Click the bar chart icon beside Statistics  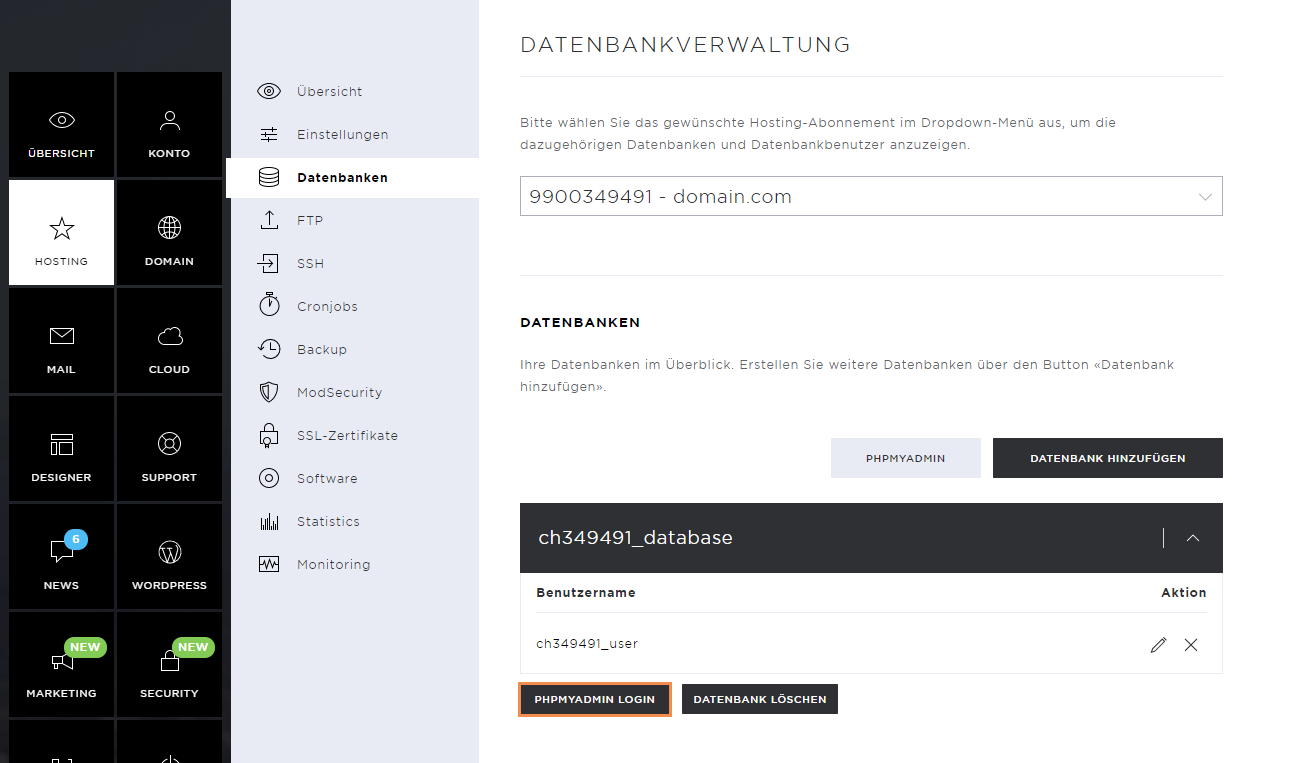tap(269, 521)
